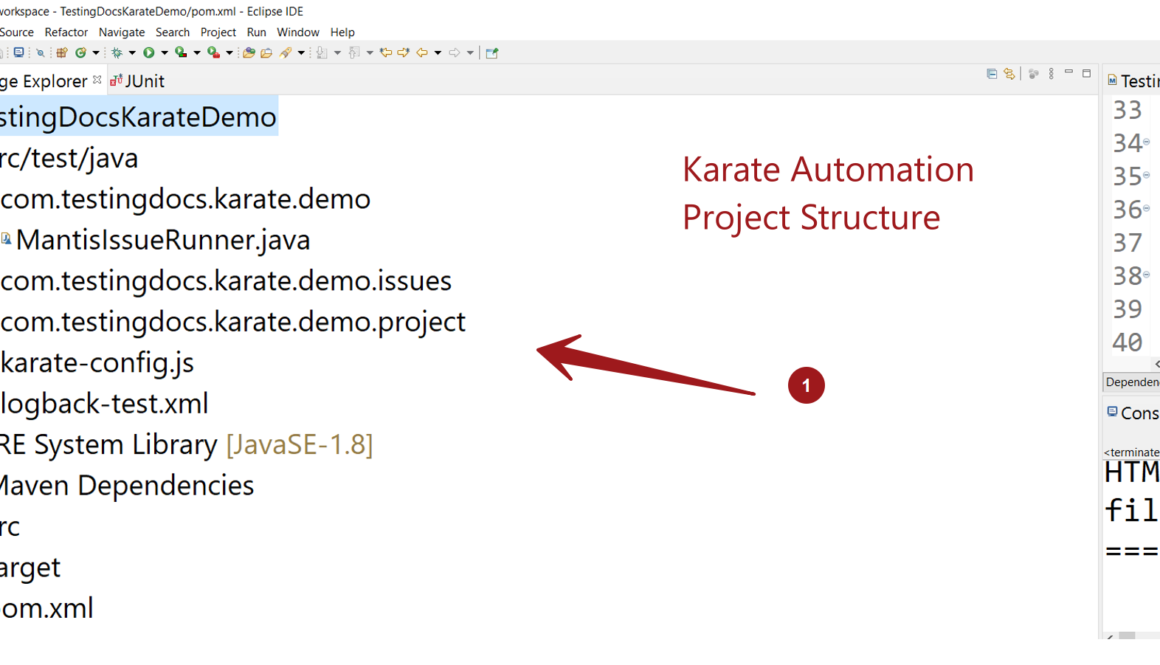Viewport: 1160px width, 665px height.
Task: Toggle Link with Editor in Package Explorer
Action: (x=1009, y=73)
